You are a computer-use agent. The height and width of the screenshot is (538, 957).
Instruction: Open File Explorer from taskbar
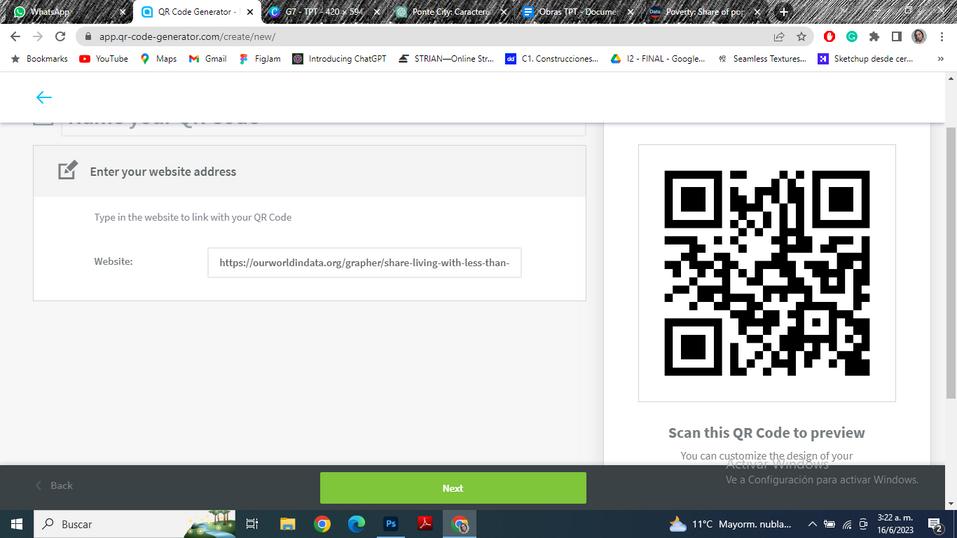(287, 524)
